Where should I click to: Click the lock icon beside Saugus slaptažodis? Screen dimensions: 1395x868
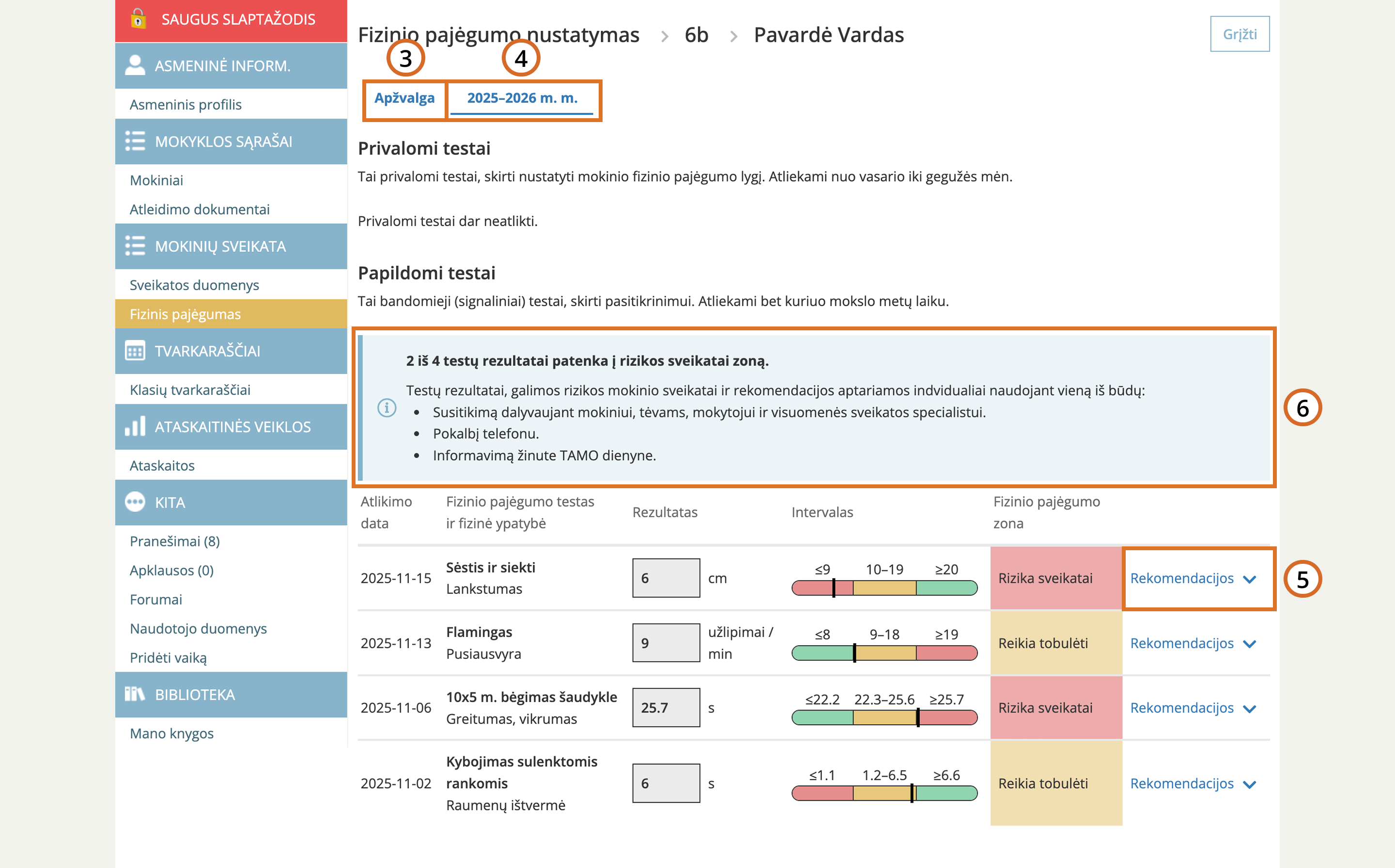click(138, 19)
